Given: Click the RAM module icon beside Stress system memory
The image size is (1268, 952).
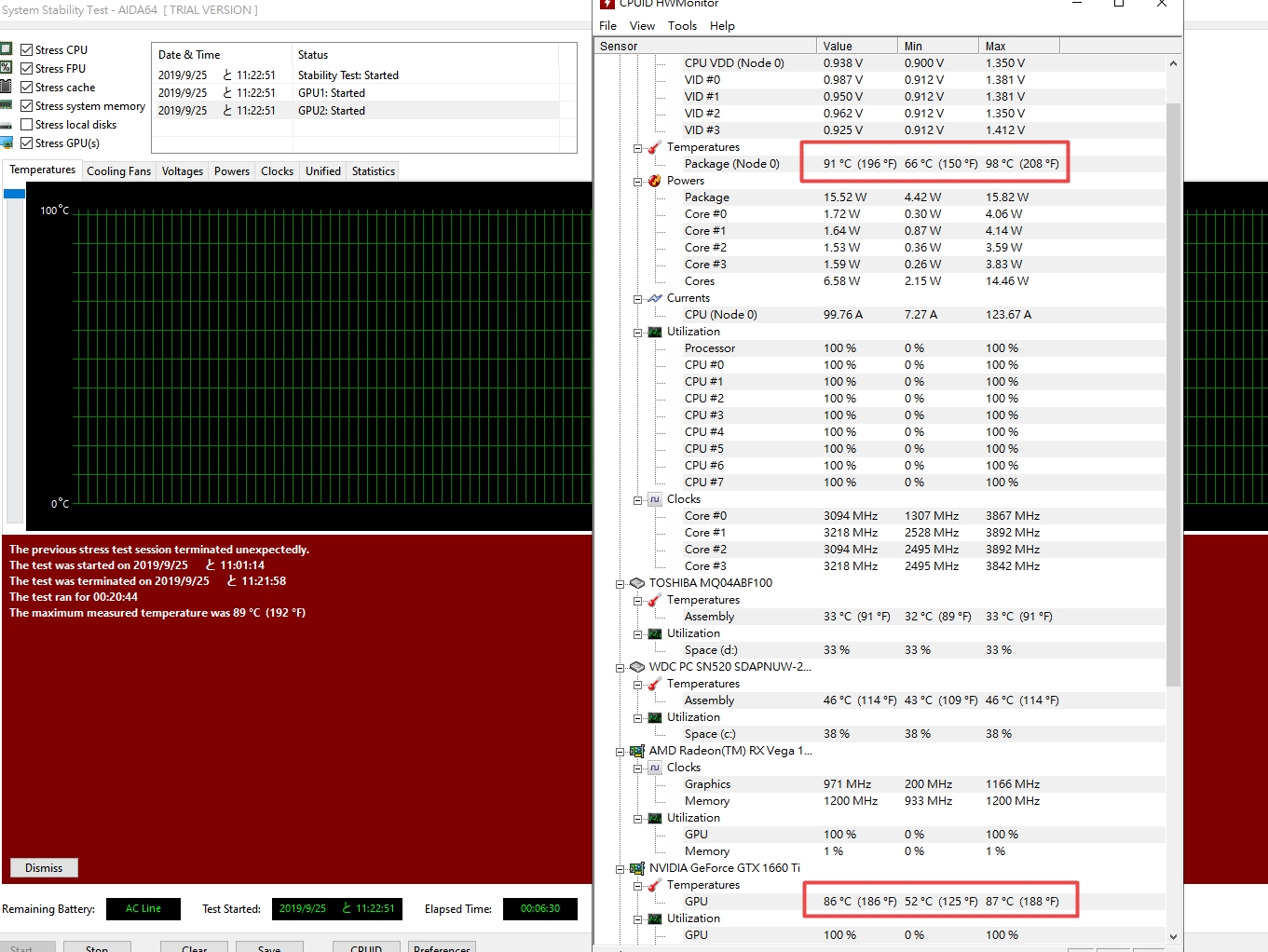Looking at the screenshot, I should point(6,105).
